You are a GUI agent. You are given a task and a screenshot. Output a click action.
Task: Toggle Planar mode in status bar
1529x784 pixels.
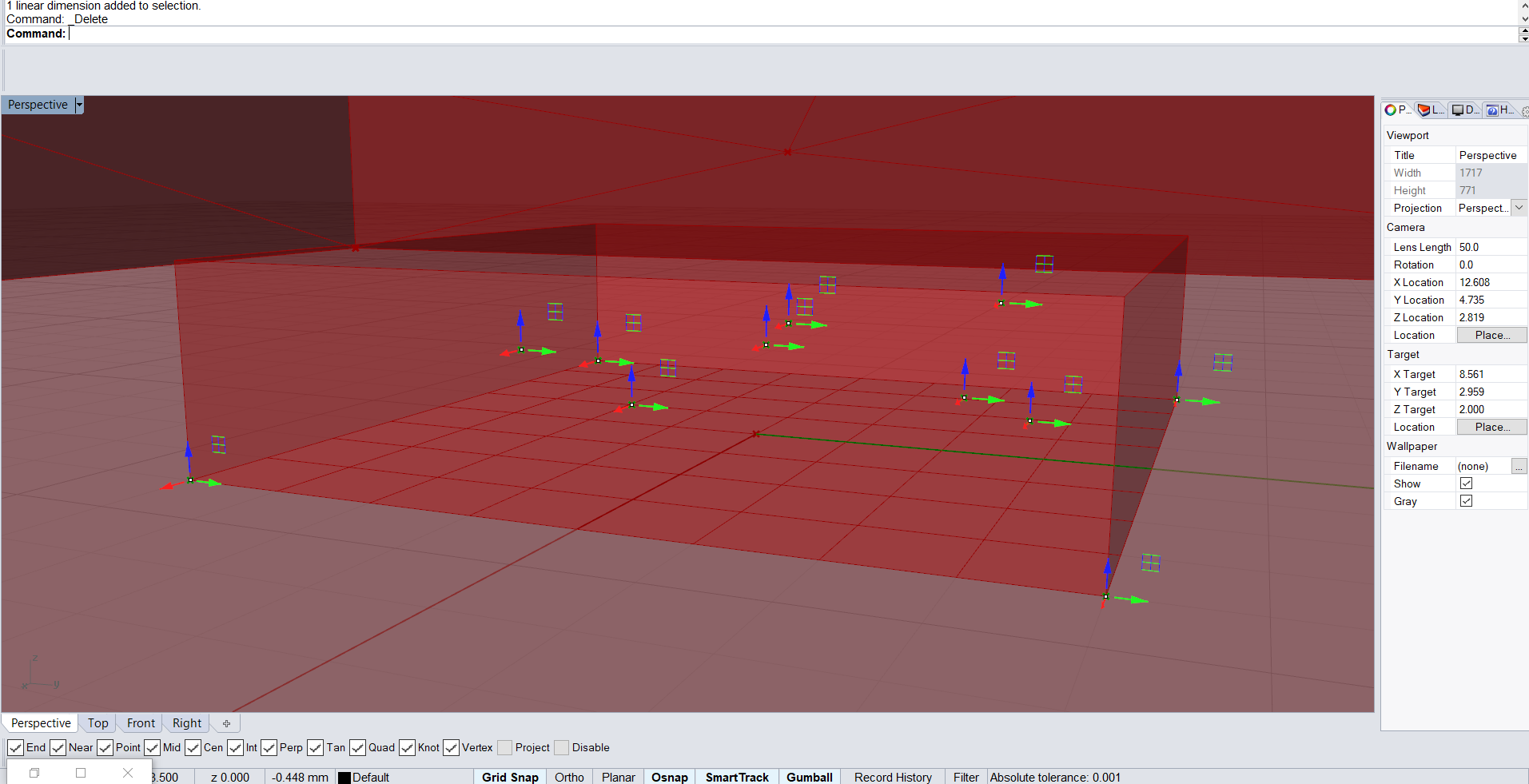(x=618, y=777)
